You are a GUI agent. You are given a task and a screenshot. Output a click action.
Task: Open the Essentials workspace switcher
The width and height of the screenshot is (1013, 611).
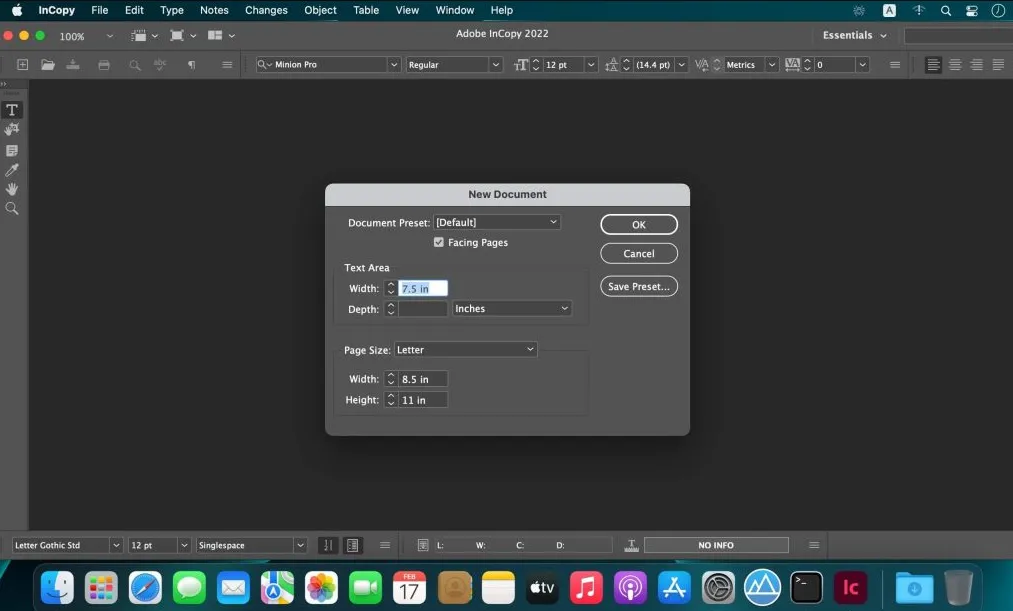point(854,36)
